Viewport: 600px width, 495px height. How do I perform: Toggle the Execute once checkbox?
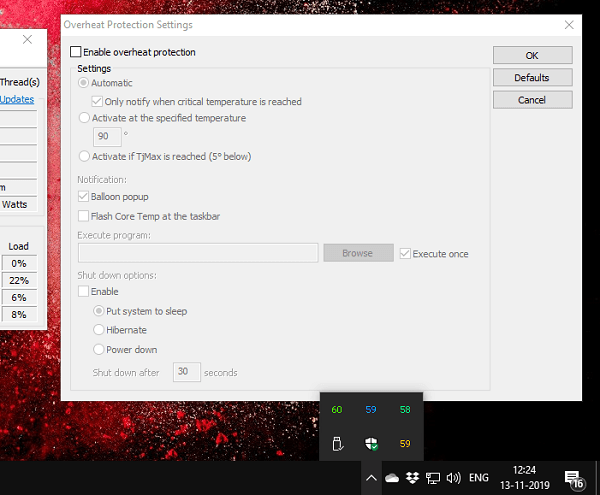click(x=405, y=254)
